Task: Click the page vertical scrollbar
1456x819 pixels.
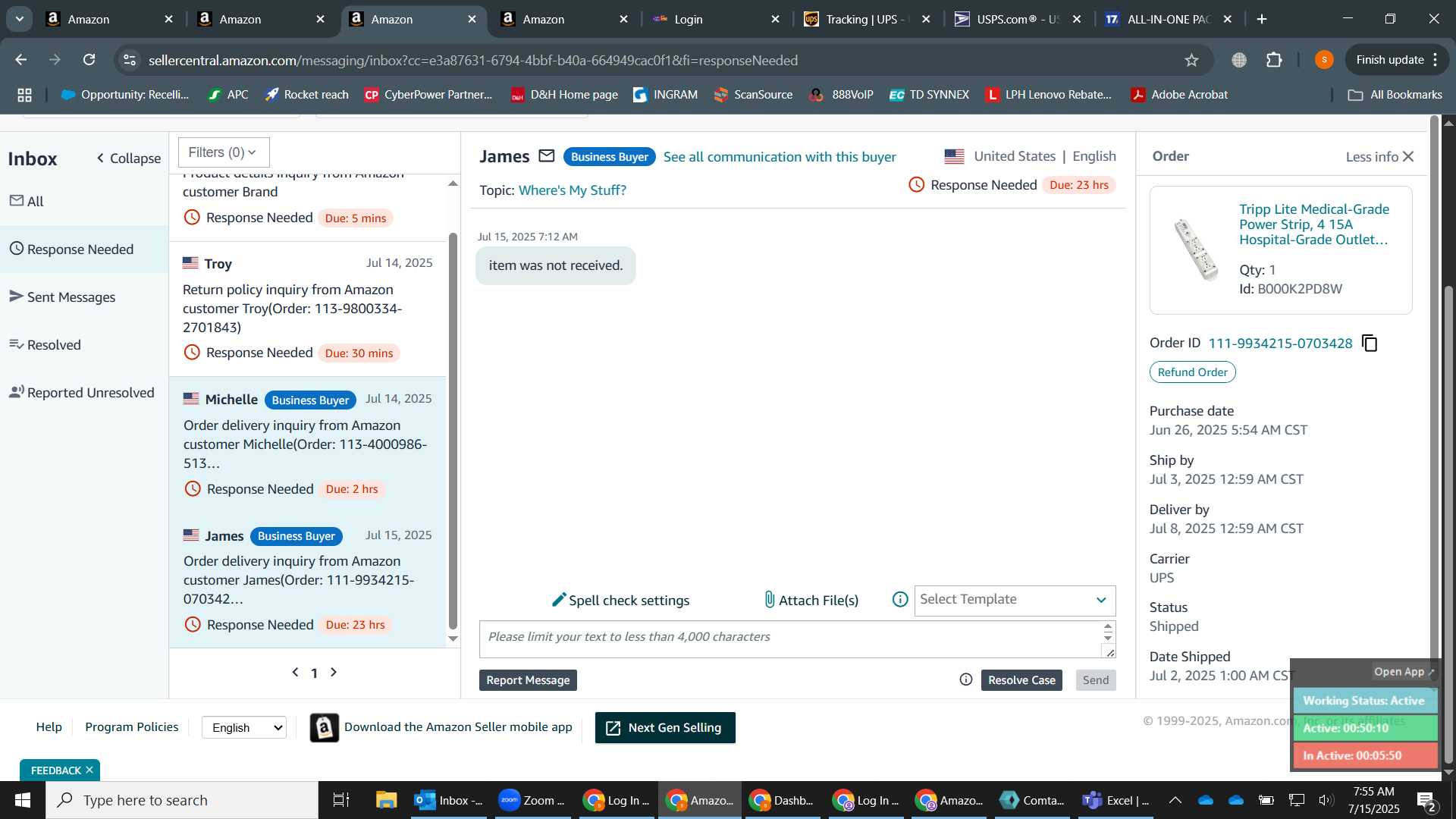Action: pyautogui.click(x=1448, y=523)
